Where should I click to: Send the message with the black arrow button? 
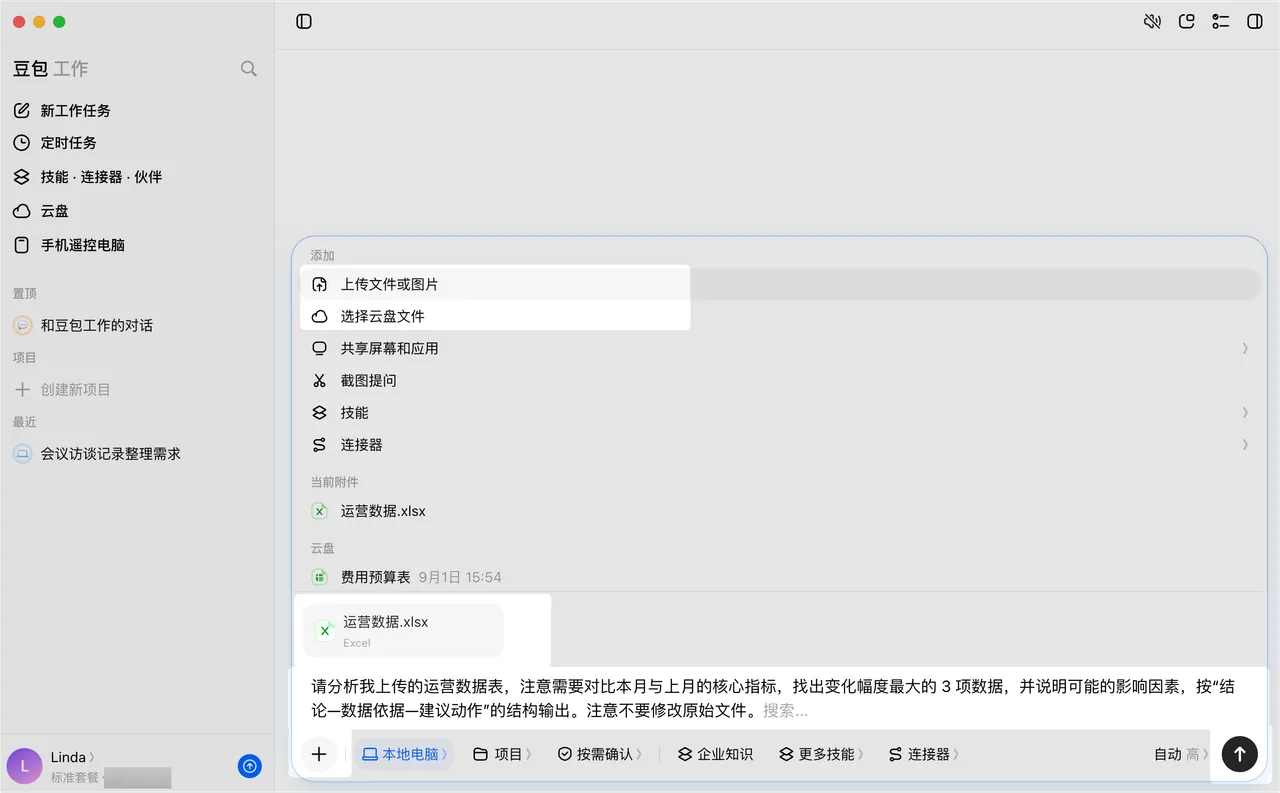pyautogui.click(x=1240, y=754)
